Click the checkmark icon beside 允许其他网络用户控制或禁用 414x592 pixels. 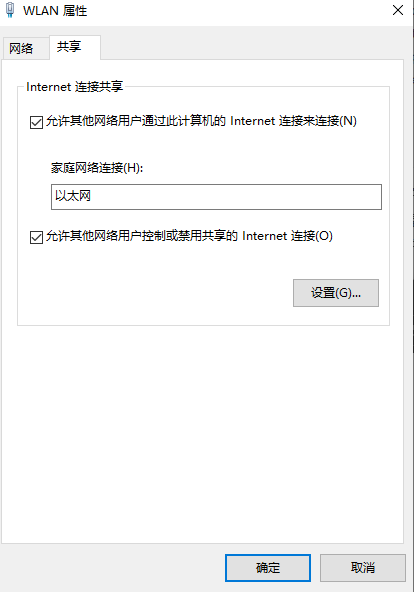pyautogui.click(x=36, y=237)
